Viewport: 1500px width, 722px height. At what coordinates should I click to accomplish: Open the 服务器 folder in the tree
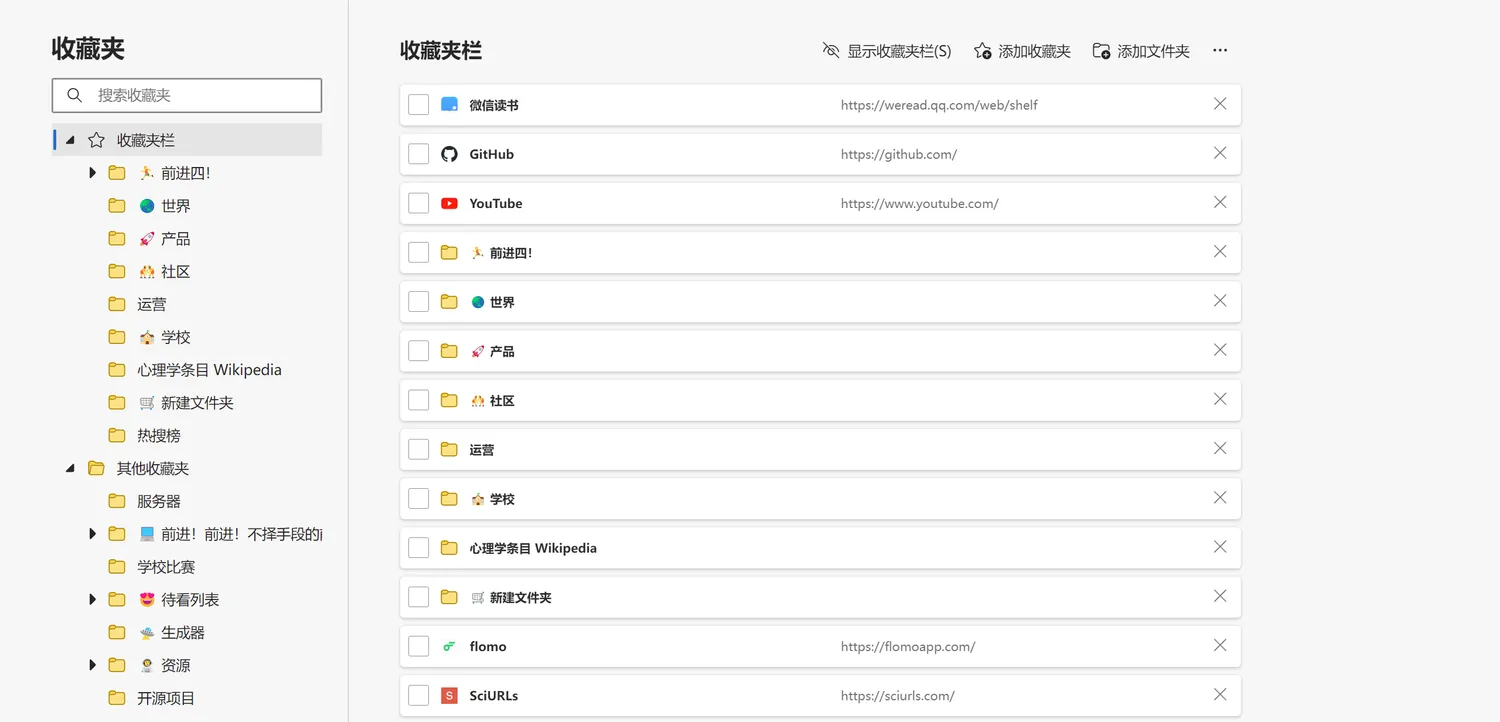coord(158,501)
